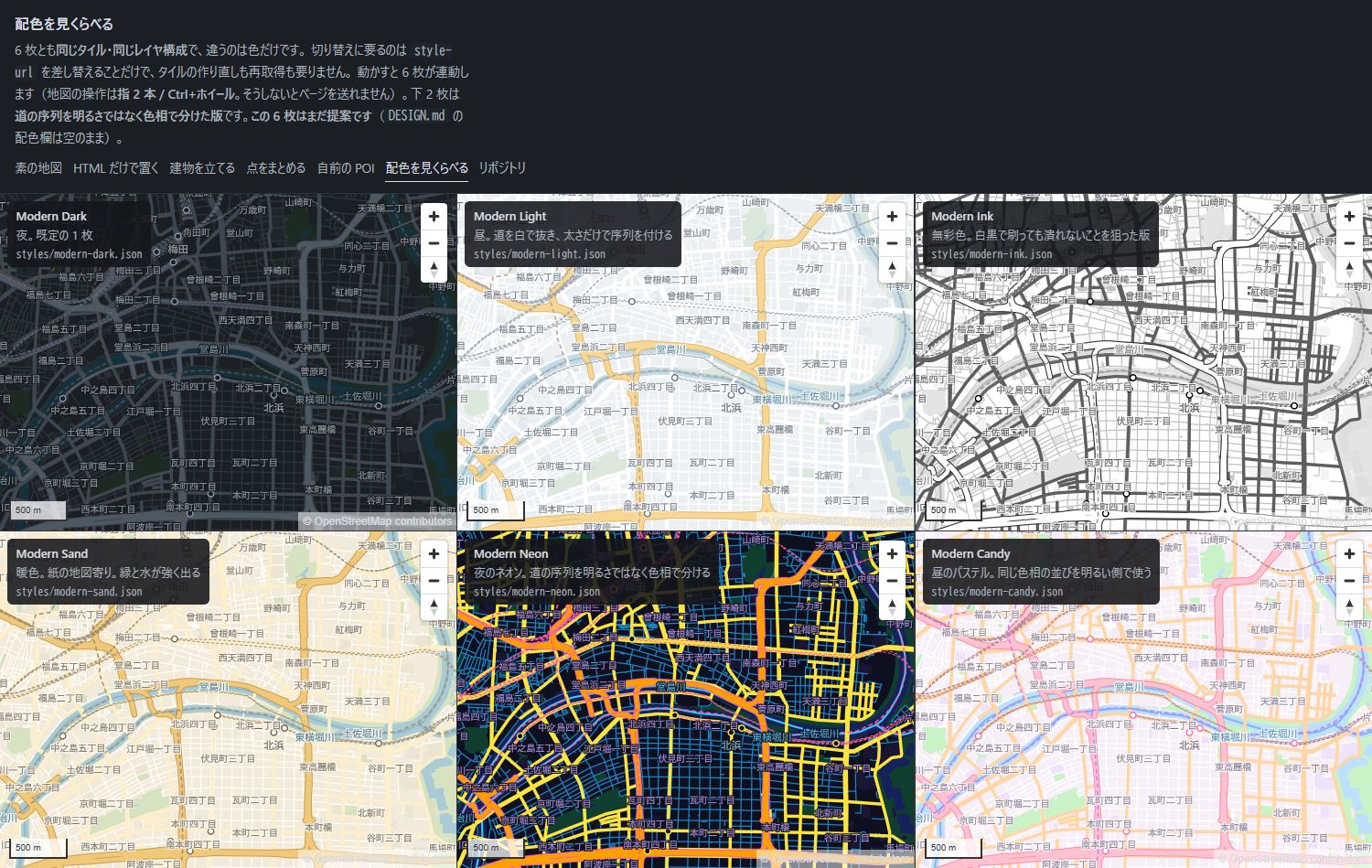Click the 配色を見くらべる page heading
Image resolution: width=1372 pixels, height=868 pixels.
click(64, 25)
